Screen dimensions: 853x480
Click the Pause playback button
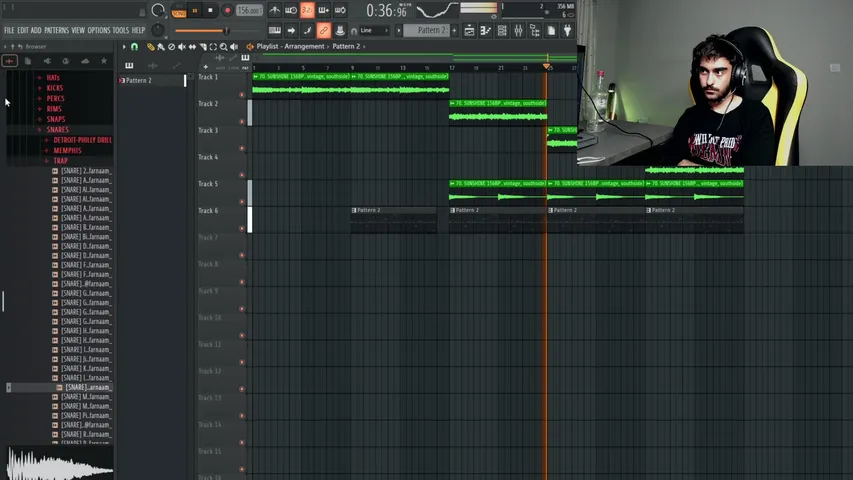coord(195,10)
